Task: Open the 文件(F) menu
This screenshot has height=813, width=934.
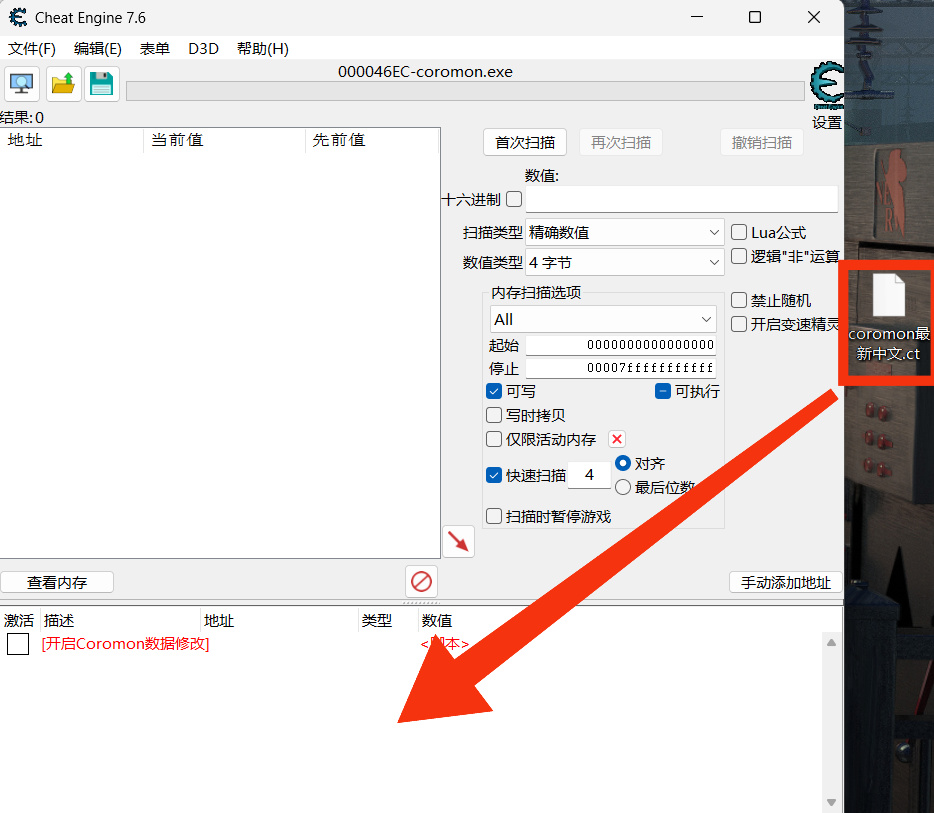Action: click(x=32, y=49)
